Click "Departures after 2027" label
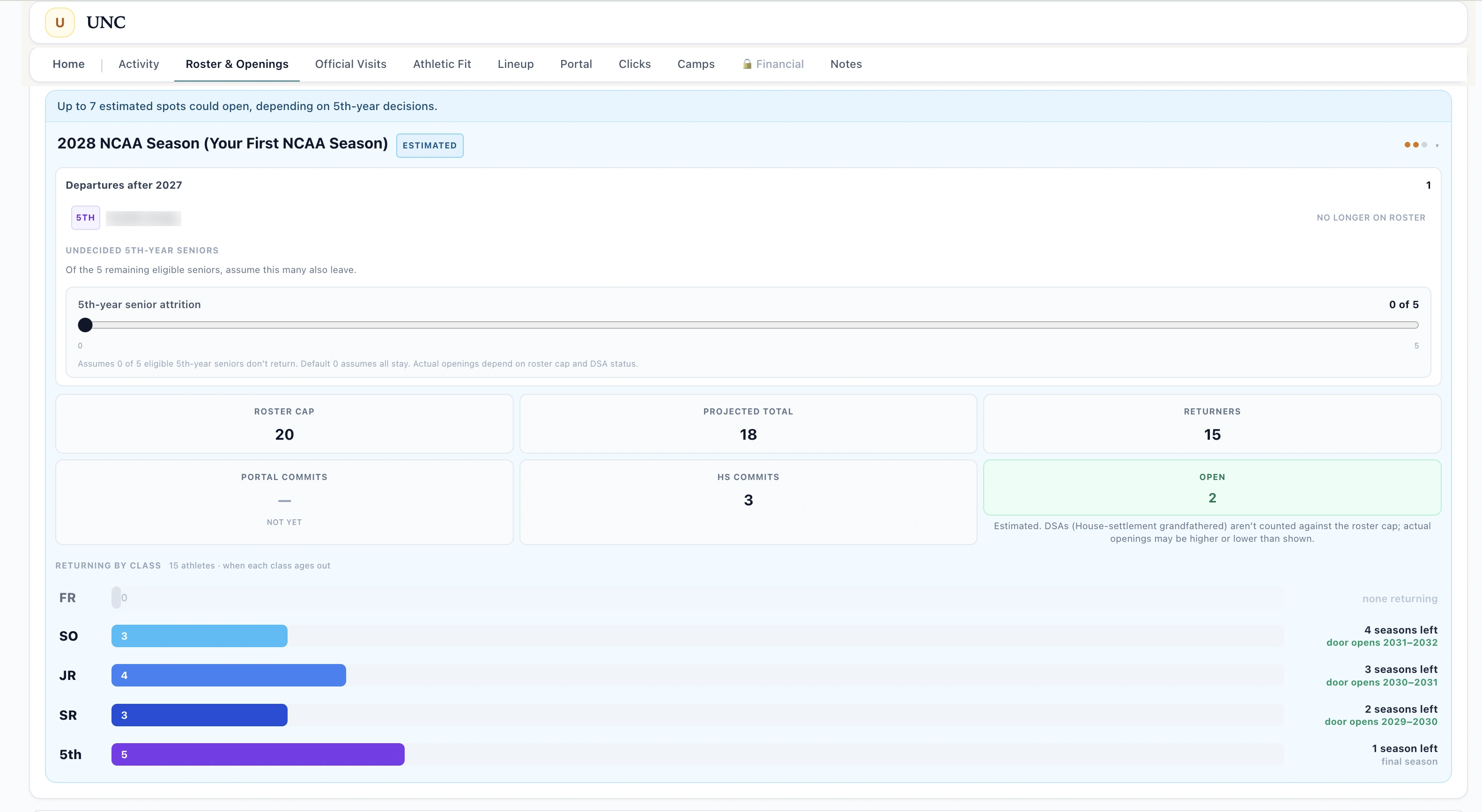 124,185
